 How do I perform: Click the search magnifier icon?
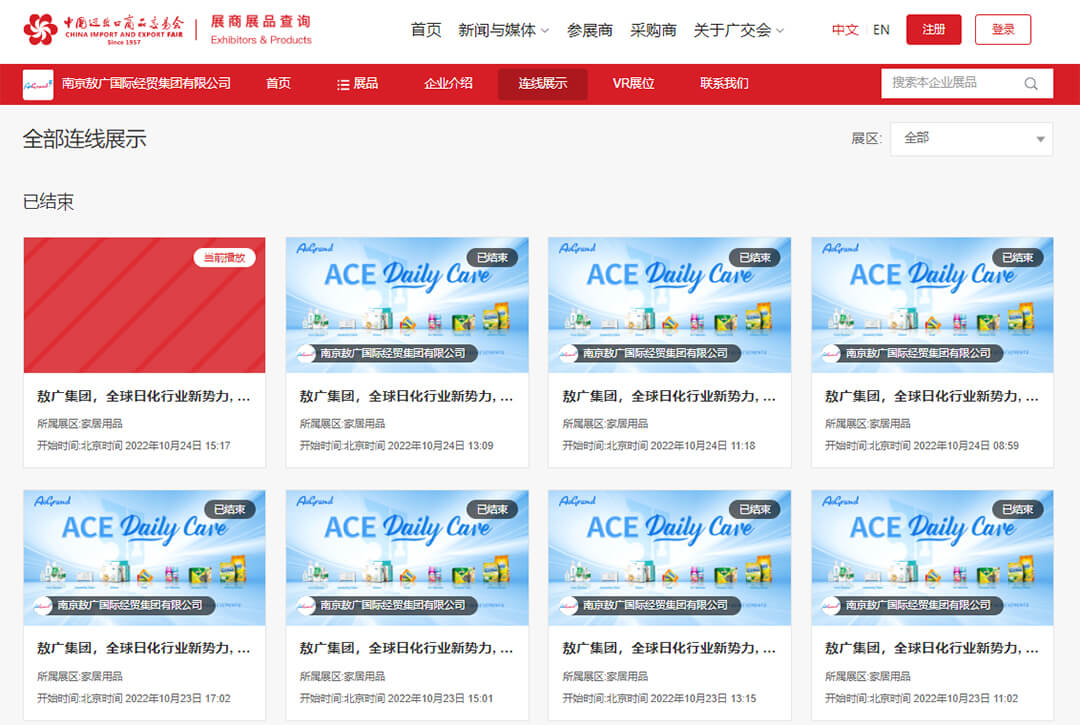coord(1030,83)
